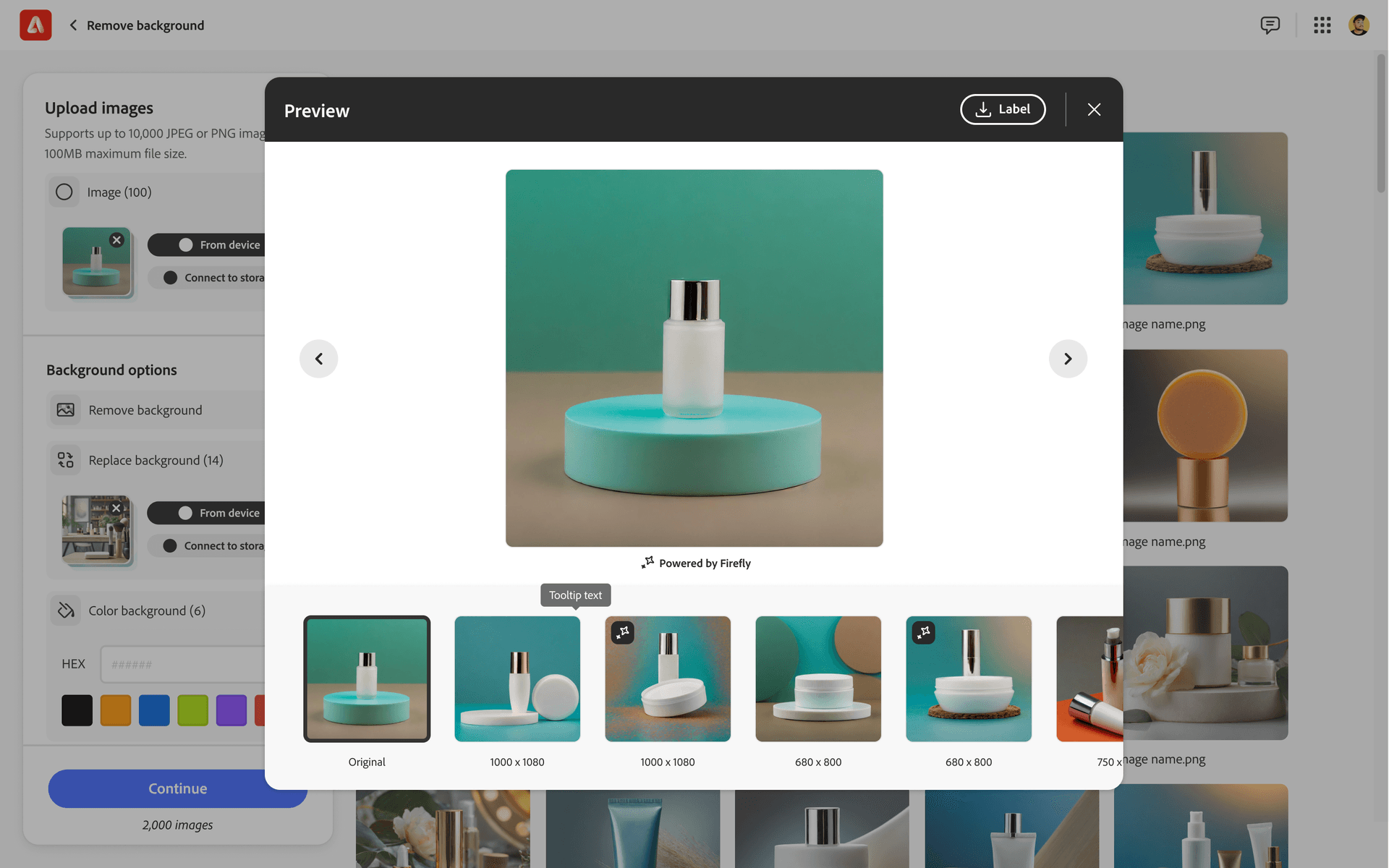Image resolution: width=1389 pixels, height=868 pixels.
Task: Click the Continue button
Action: (x=178, y=788)
